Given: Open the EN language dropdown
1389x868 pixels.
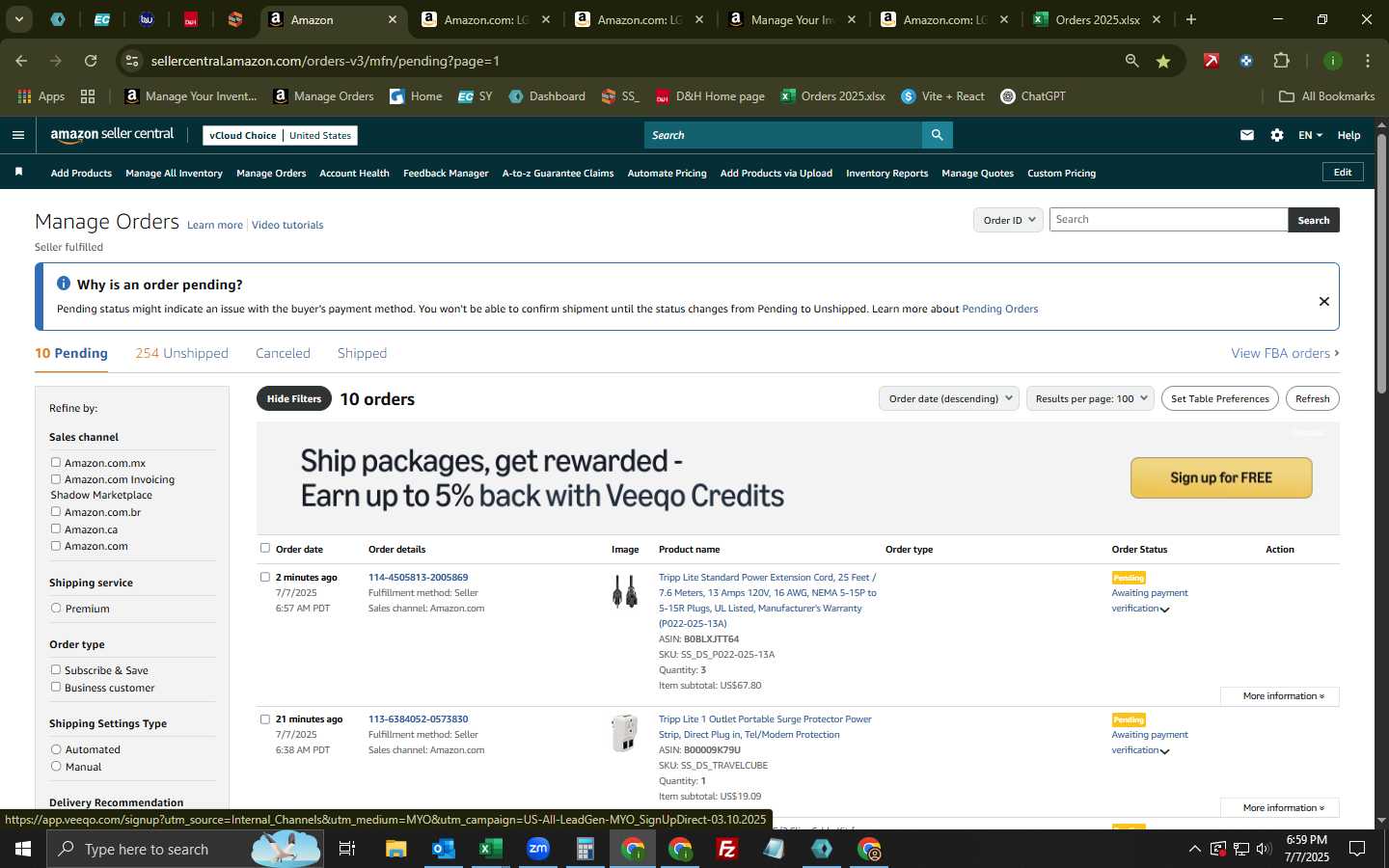Looking at the screenshot, I should (x=1310, y=135).
